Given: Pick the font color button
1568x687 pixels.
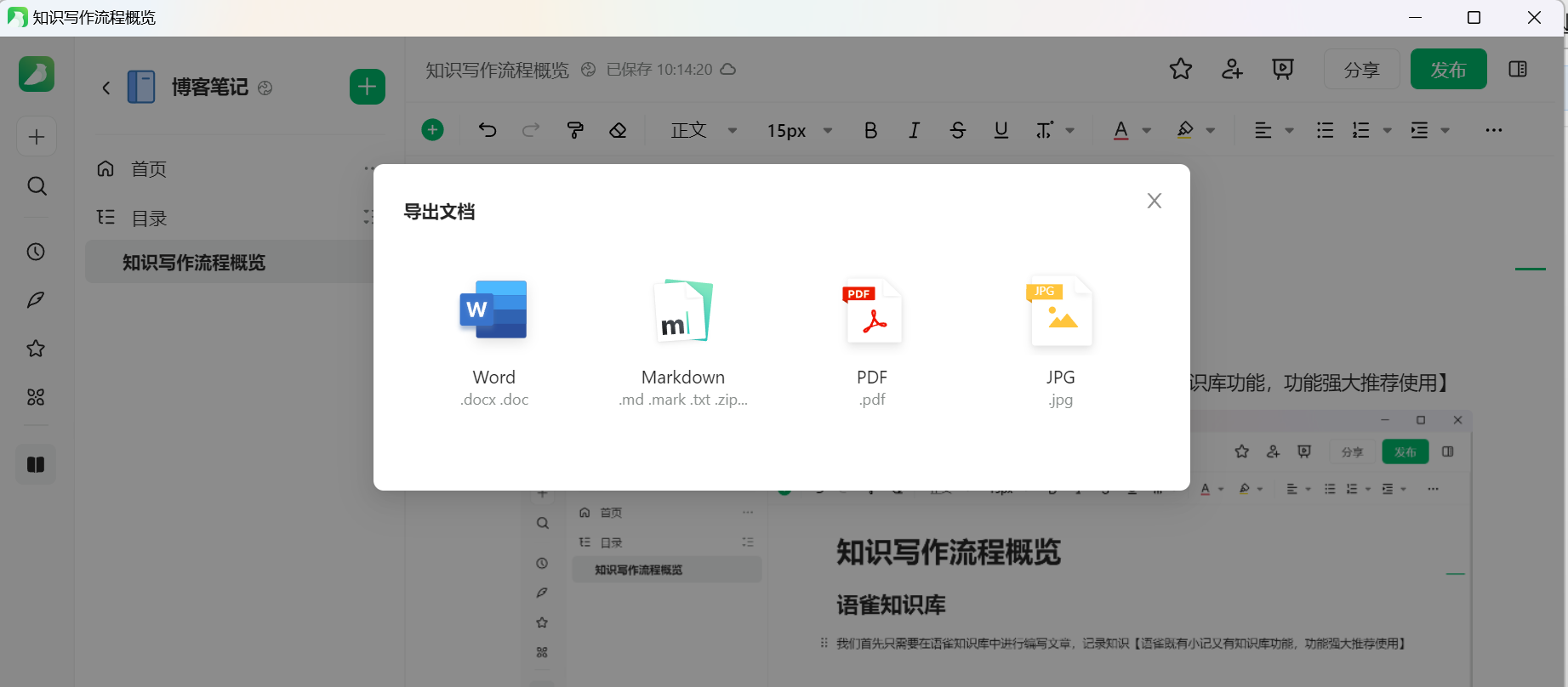Looking at the screenshot, I should point(1121,130).
